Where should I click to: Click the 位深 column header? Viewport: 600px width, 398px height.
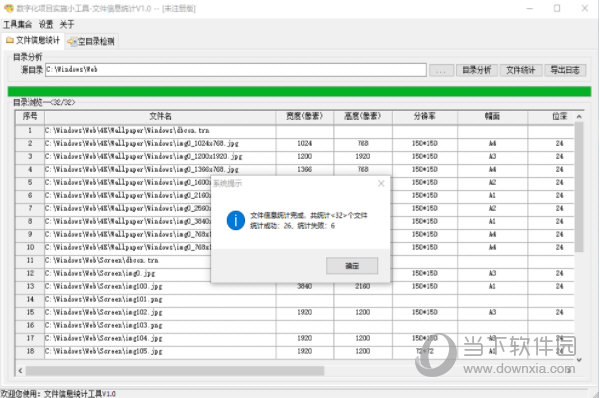[x=551, y=116]
